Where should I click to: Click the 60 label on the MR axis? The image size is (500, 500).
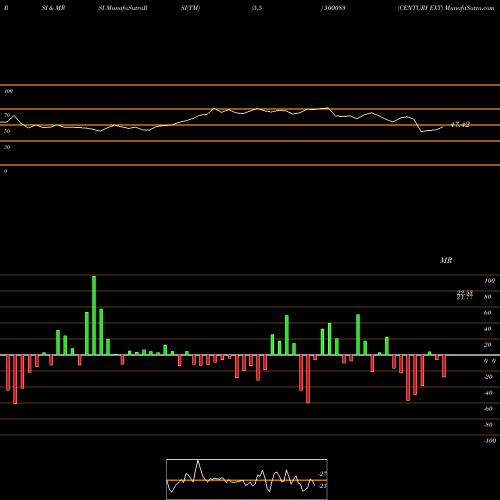tap(488, 313)
